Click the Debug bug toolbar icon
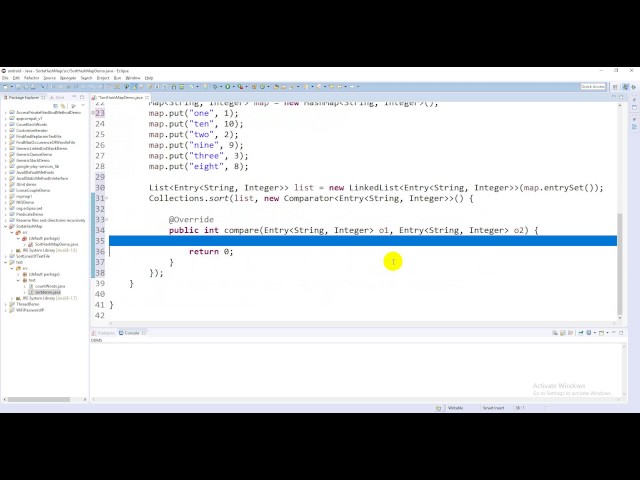Screen dimensions: 640x480 click(214, 87)
